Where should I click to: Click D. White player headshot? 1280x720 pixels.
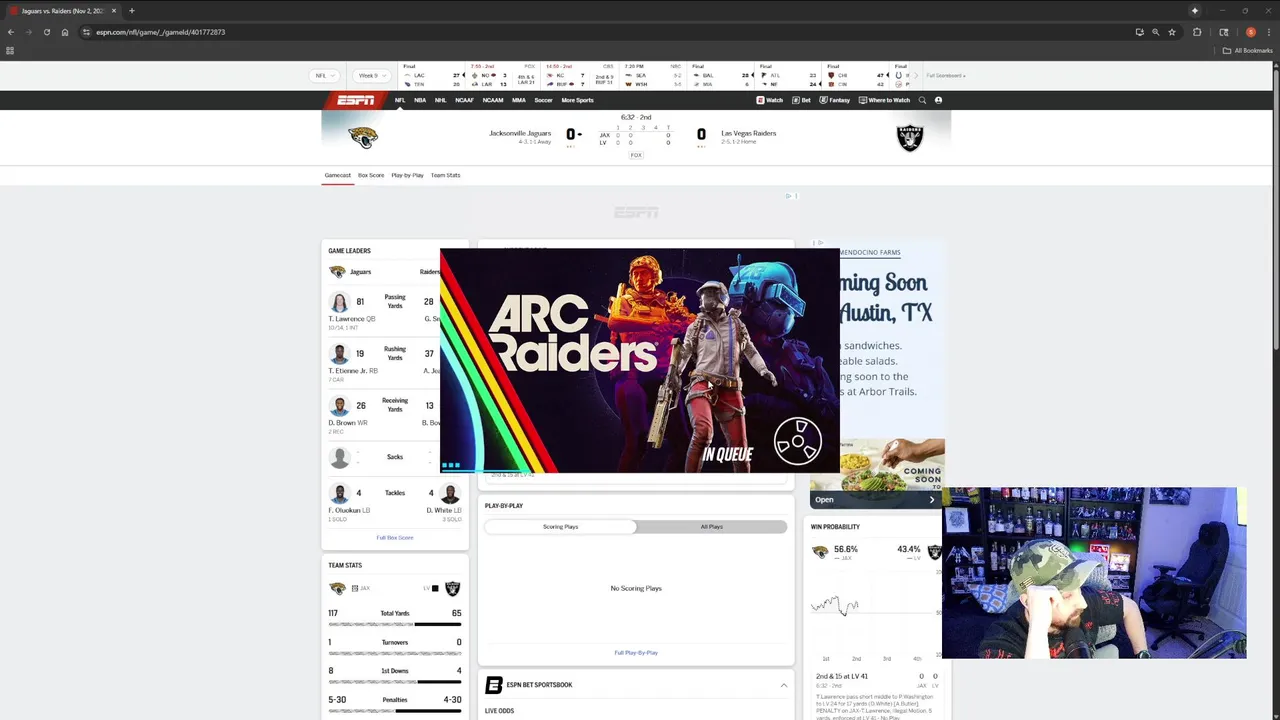click(450, 493)
